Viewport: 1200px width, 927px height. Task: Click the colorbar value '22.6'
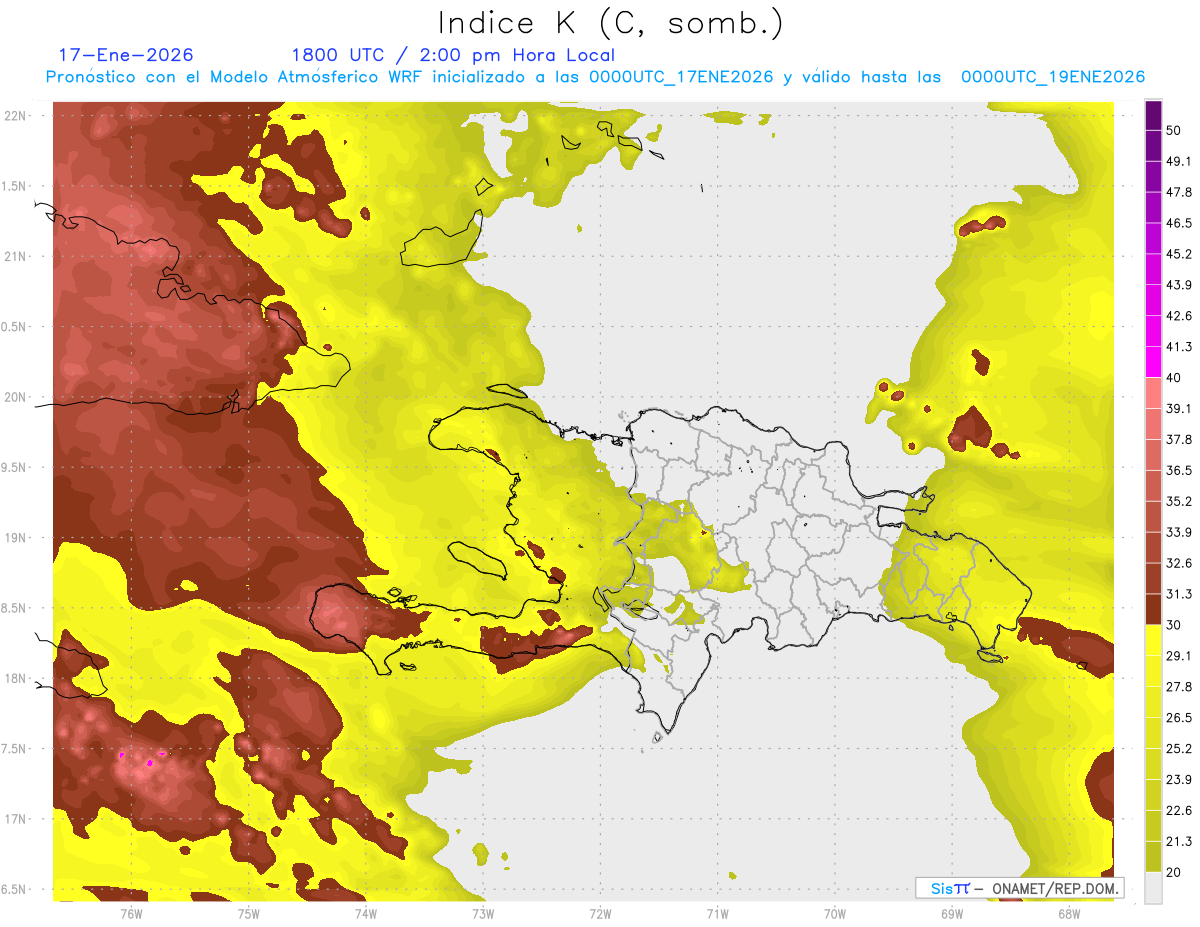tap(1179, 811)
